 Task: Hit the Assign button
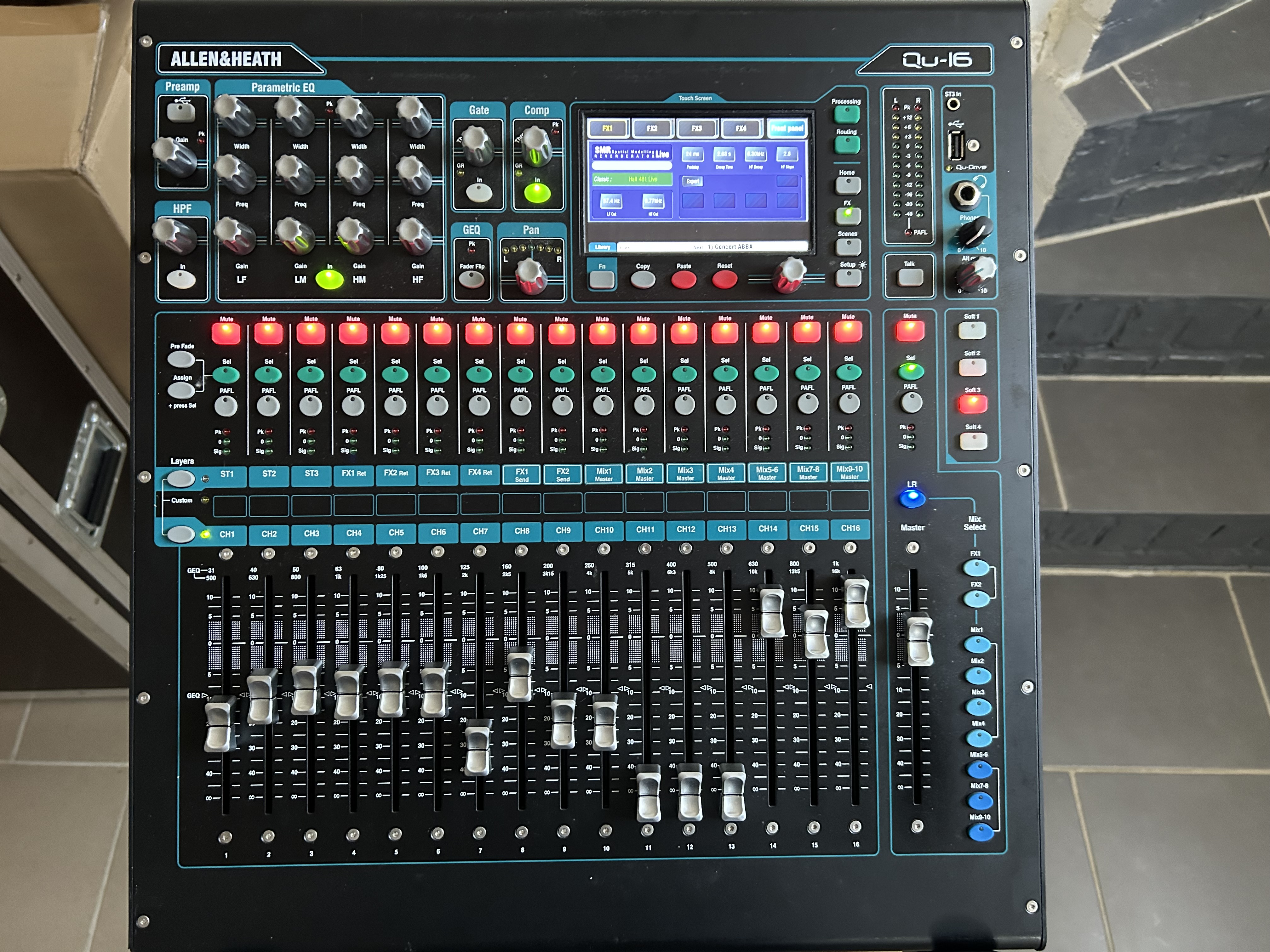[x=181, y=390]
